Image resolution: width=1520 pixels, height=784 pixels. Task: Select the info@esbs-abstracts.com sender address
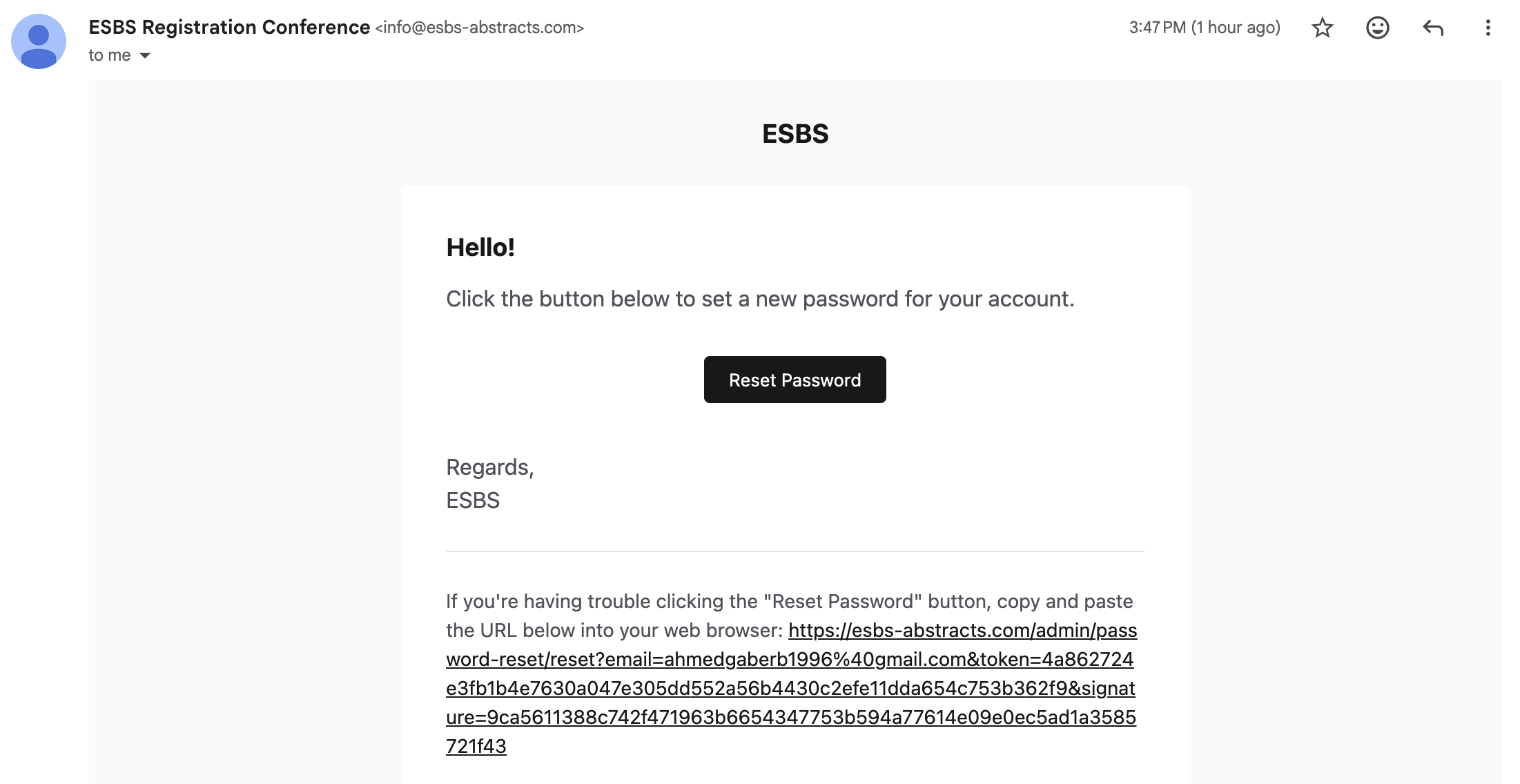[x=480, y=28]
